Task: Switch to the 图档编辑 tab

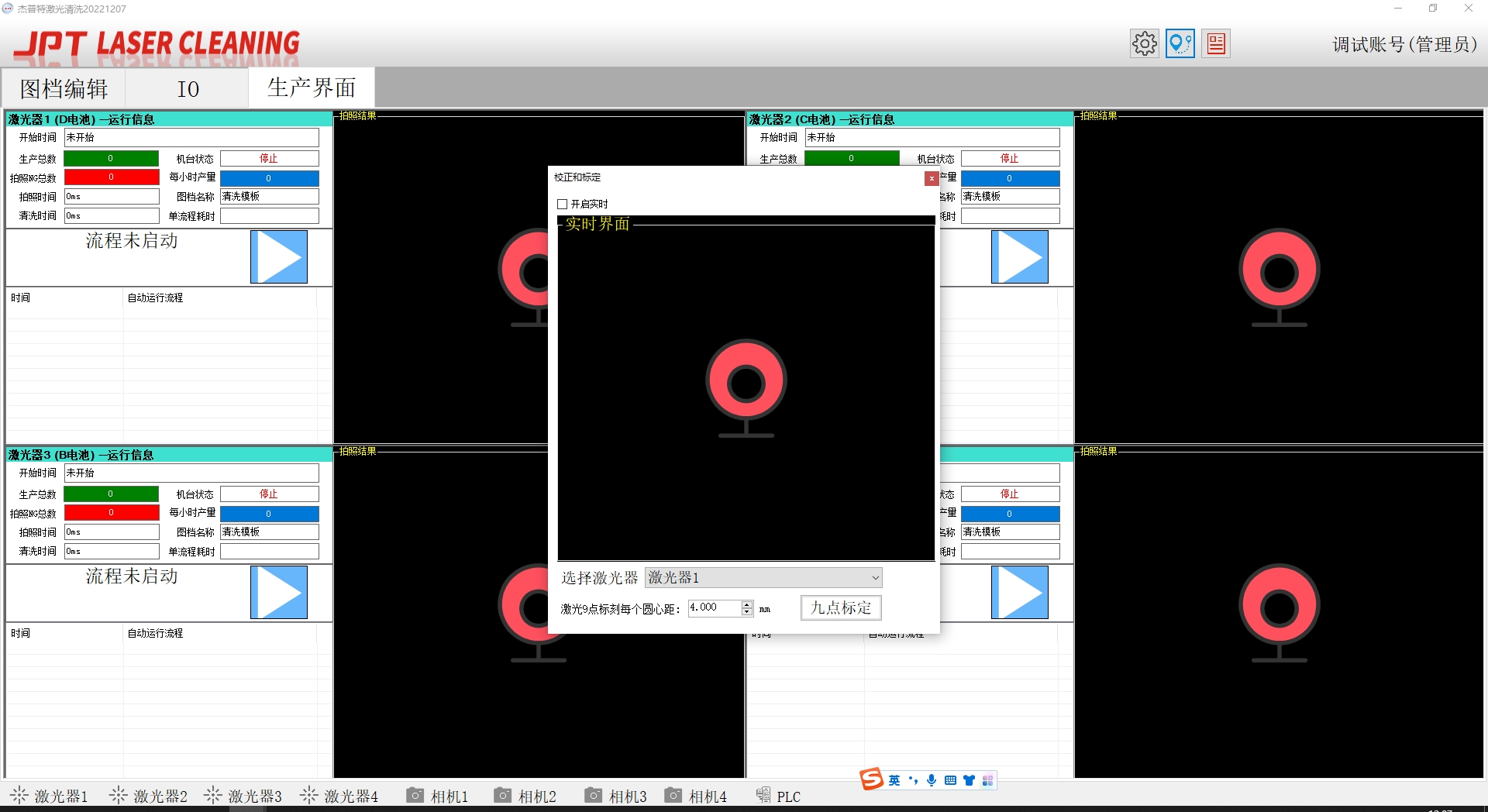Action: click(64, 88)
